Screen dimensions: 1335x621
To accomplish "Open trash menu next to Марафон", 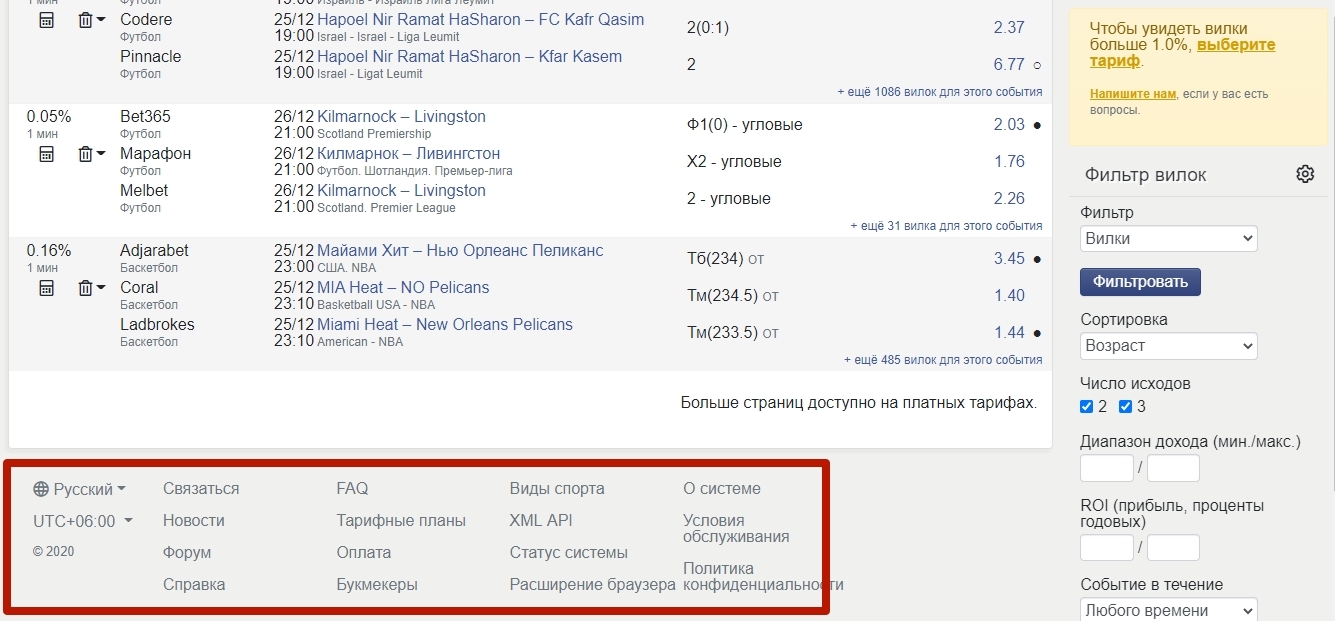I will (91, 154).
